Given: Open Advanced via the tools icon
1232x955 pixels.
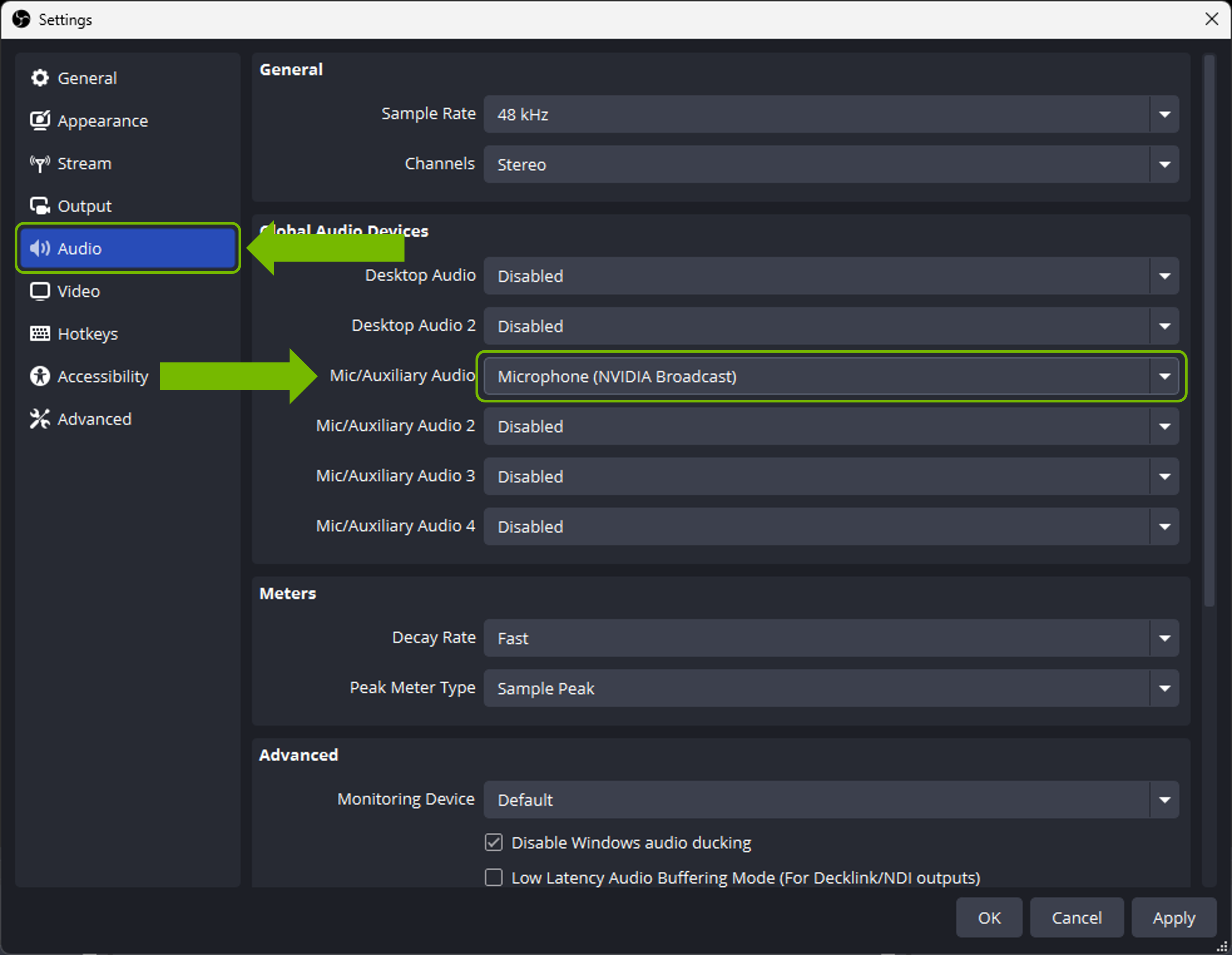Looking at the screenshot, I should point(39,419).
